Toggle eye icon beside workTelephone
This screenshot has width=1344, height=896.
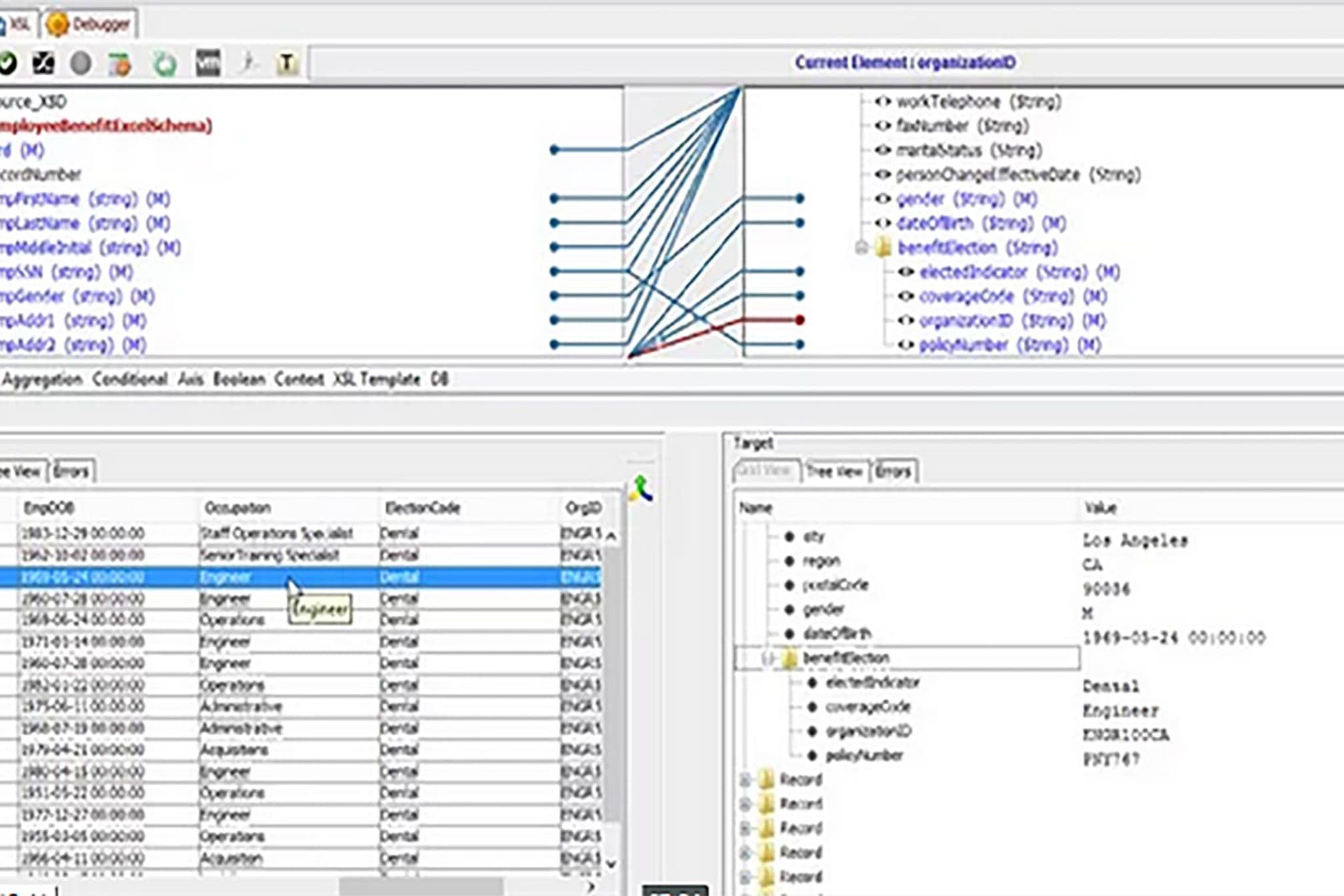click(x=883, y=102)
